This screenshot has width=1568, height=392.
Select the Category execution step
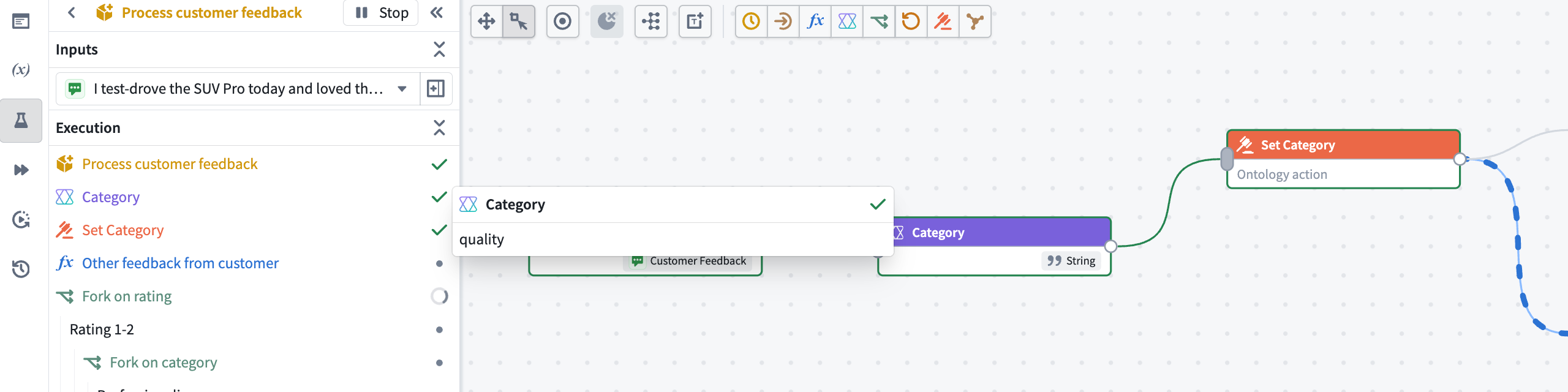254,197
